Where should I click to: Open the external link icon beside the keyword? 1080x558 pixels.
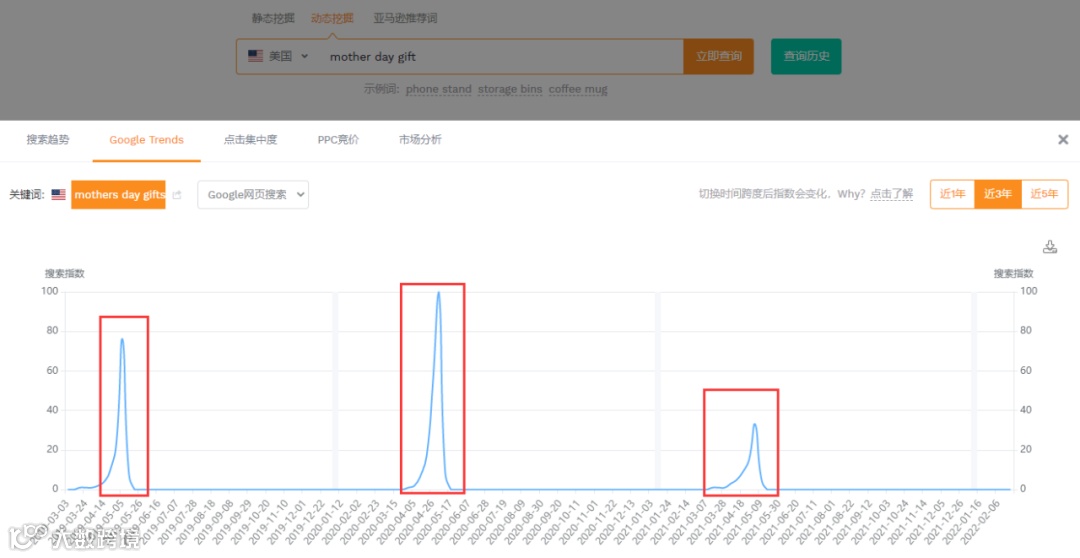coord(177,195)
